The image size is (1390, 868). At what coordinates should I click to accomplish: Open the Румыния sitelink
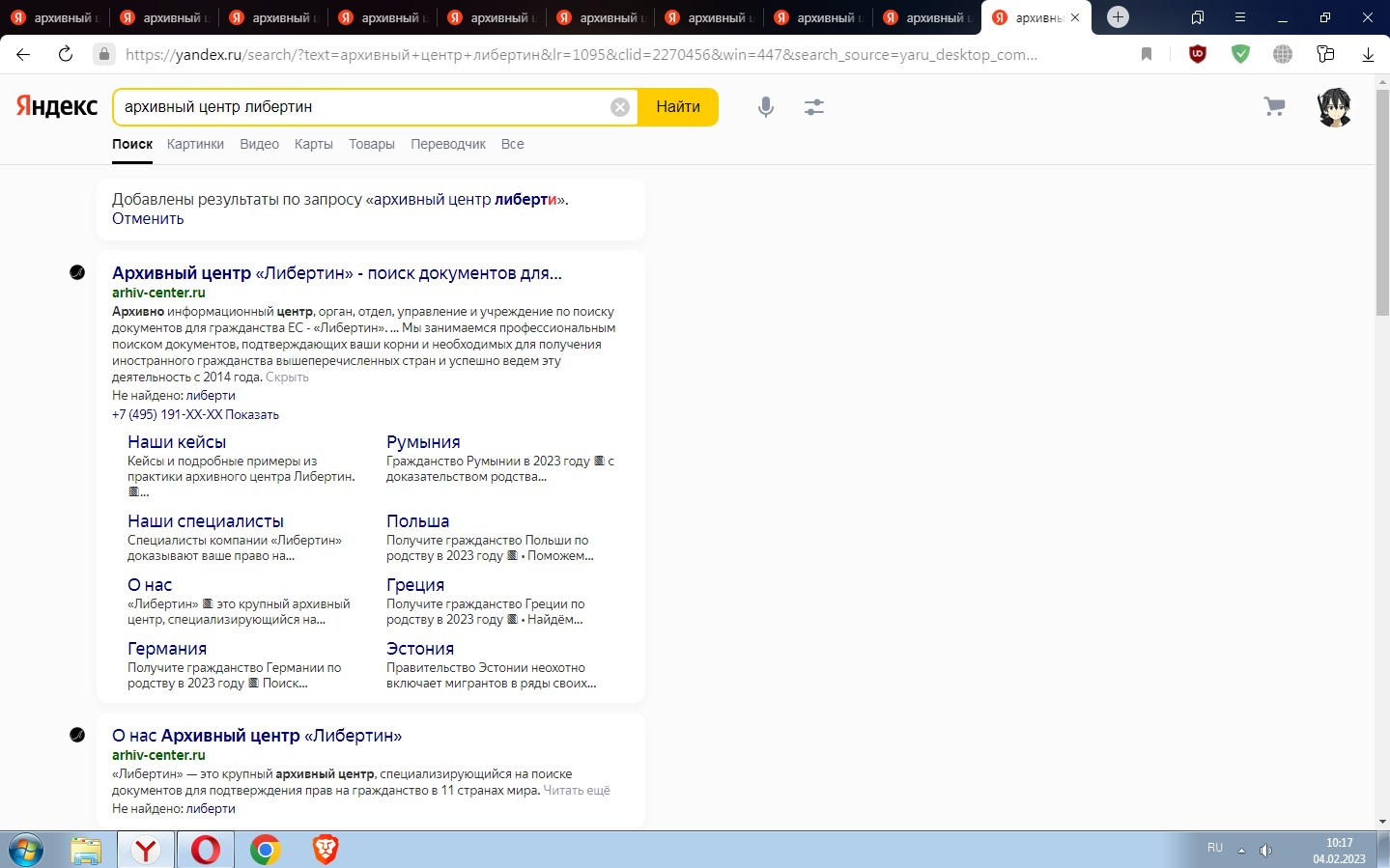[423, 442]
